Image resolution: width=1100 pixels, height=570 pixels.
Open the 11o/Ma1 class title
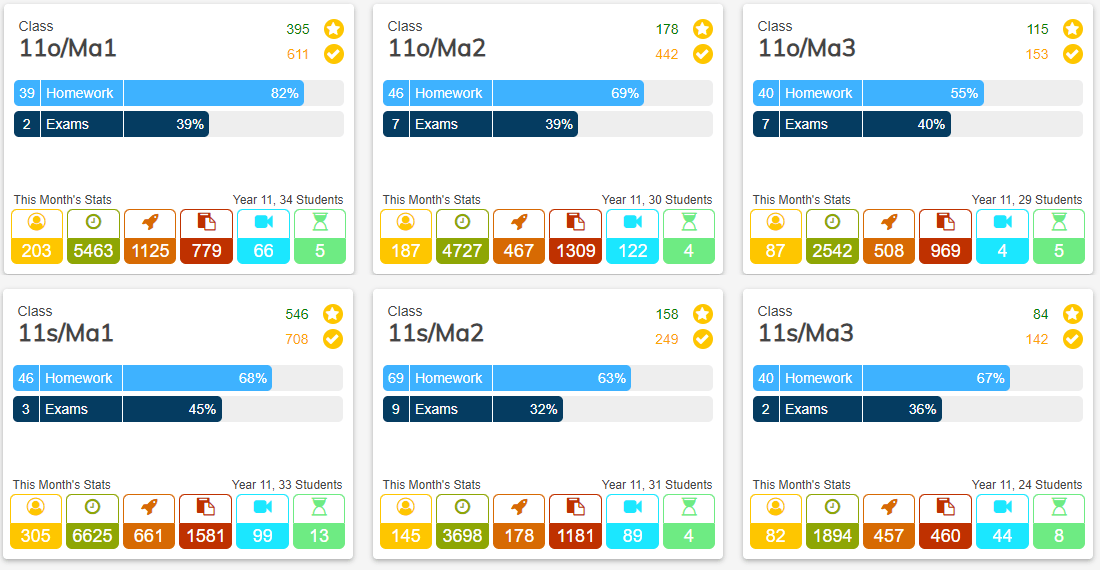pos(68,48)
